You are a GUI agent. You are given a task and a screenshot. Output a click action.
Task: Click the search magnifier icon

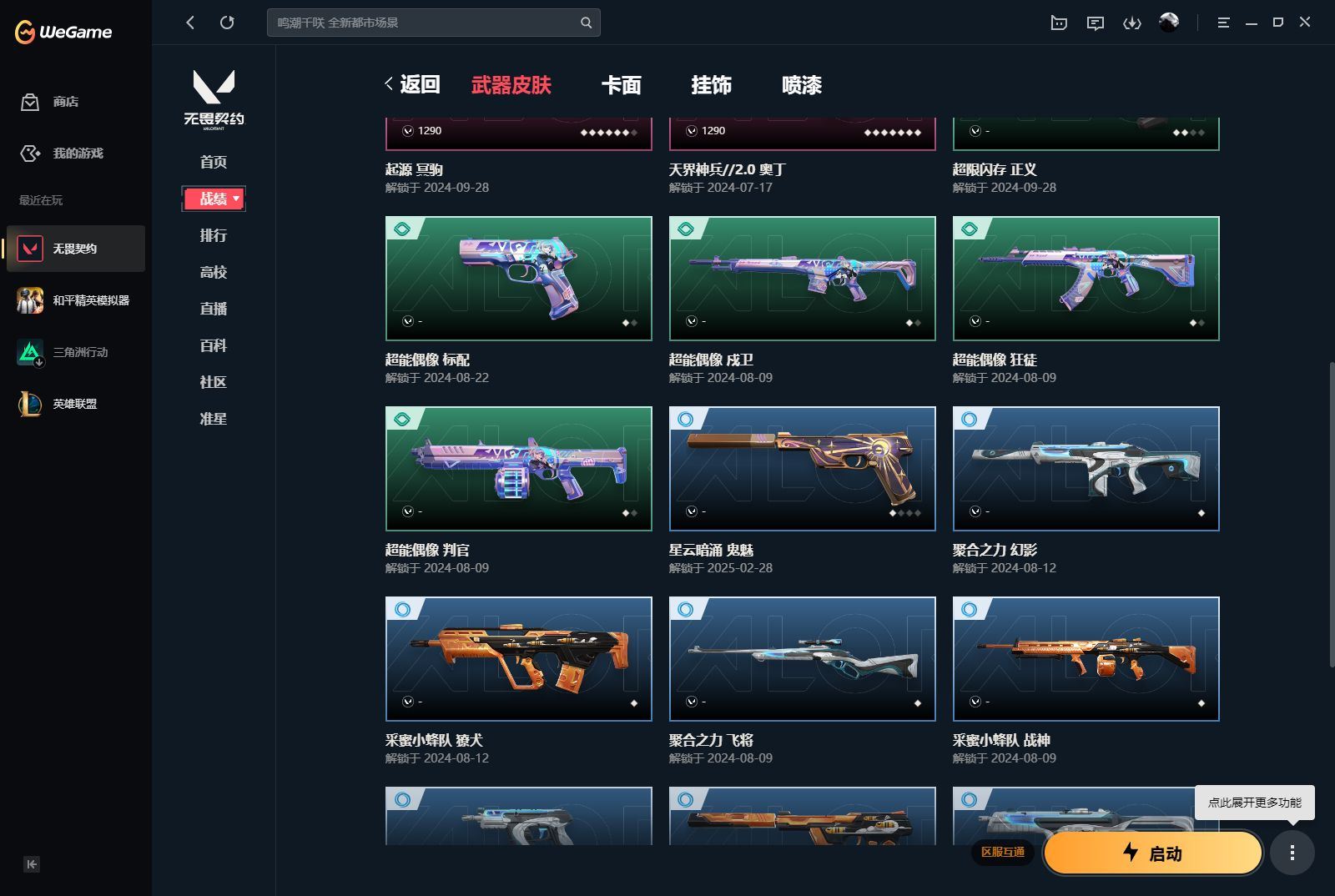[x=586, y=23]
